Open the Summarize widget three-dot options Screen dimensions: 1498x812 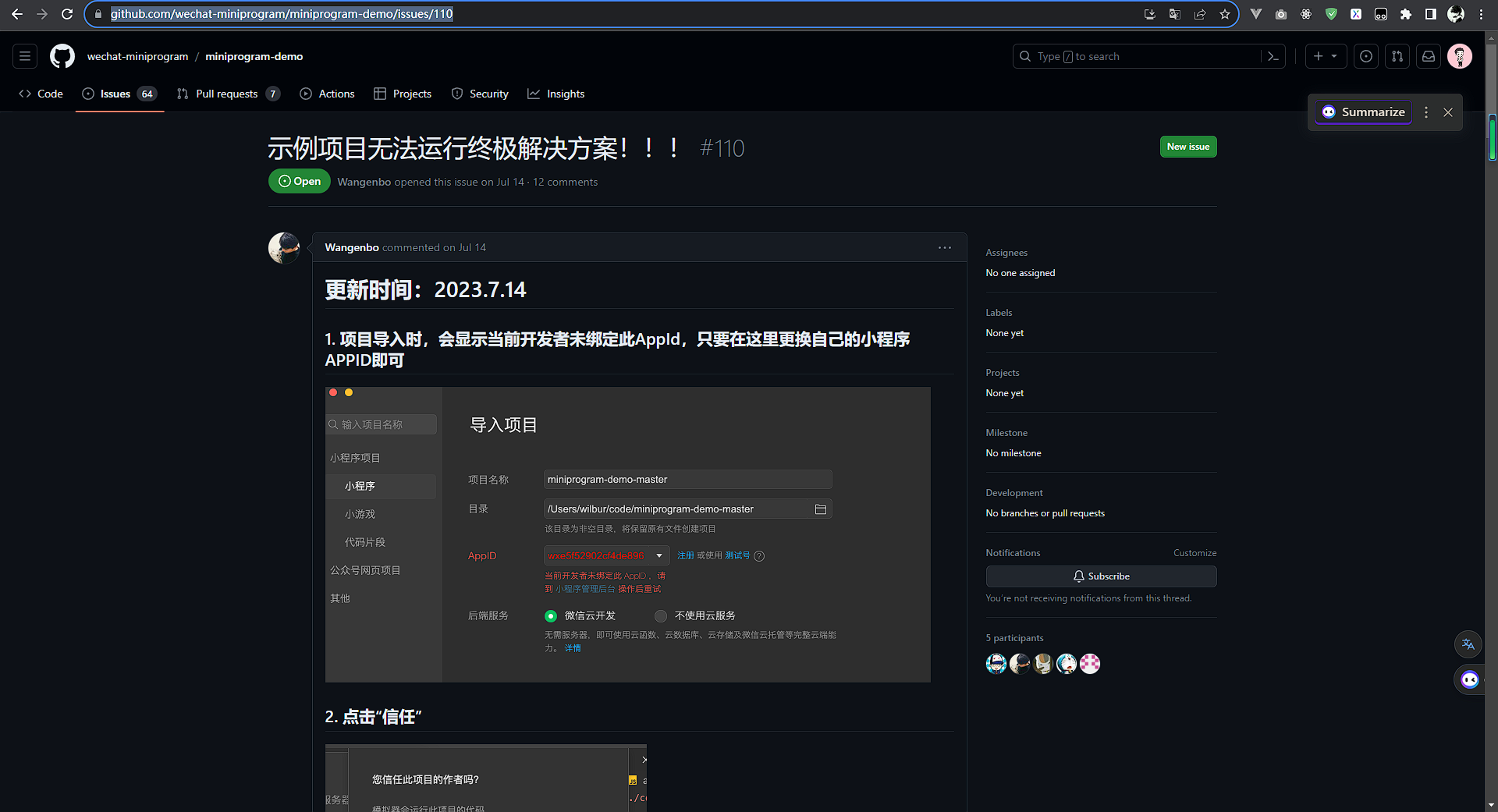1426,112
